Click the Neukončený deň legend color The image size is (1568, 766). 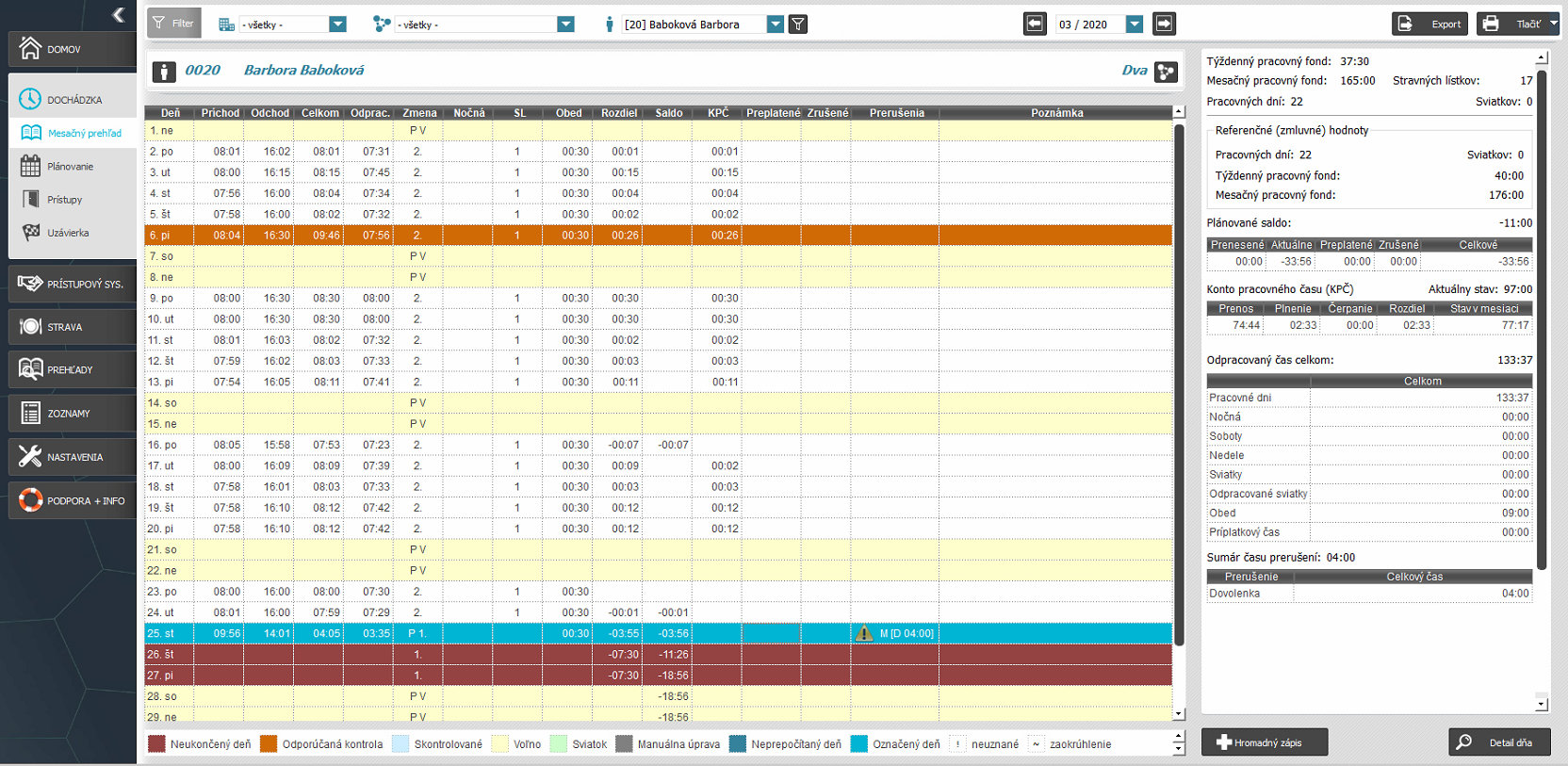pos(157,743)
